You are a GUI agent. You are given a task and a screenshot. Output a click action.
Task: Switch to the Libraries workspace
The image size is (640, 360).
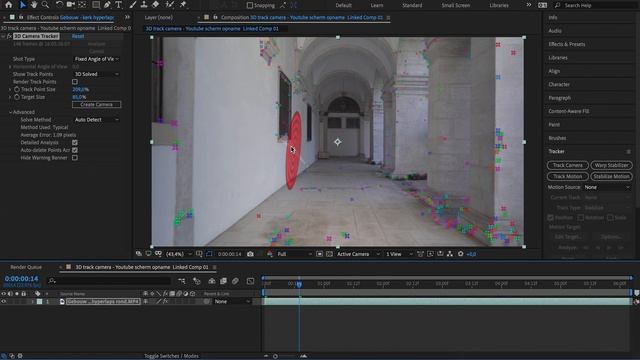pos(499,5)
